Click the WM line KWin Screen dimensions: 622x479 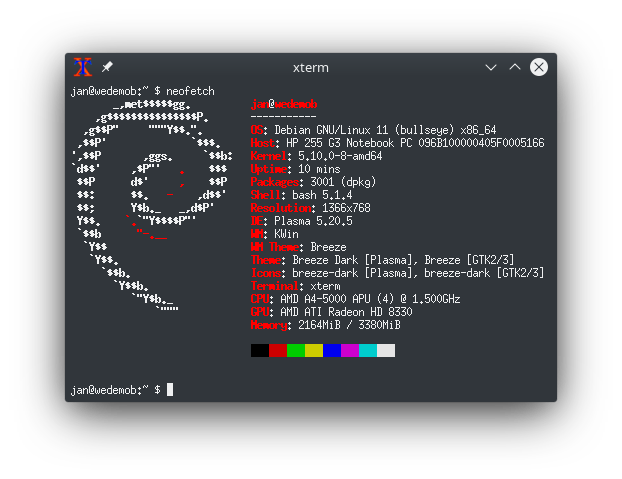click(x=275, y=234)
